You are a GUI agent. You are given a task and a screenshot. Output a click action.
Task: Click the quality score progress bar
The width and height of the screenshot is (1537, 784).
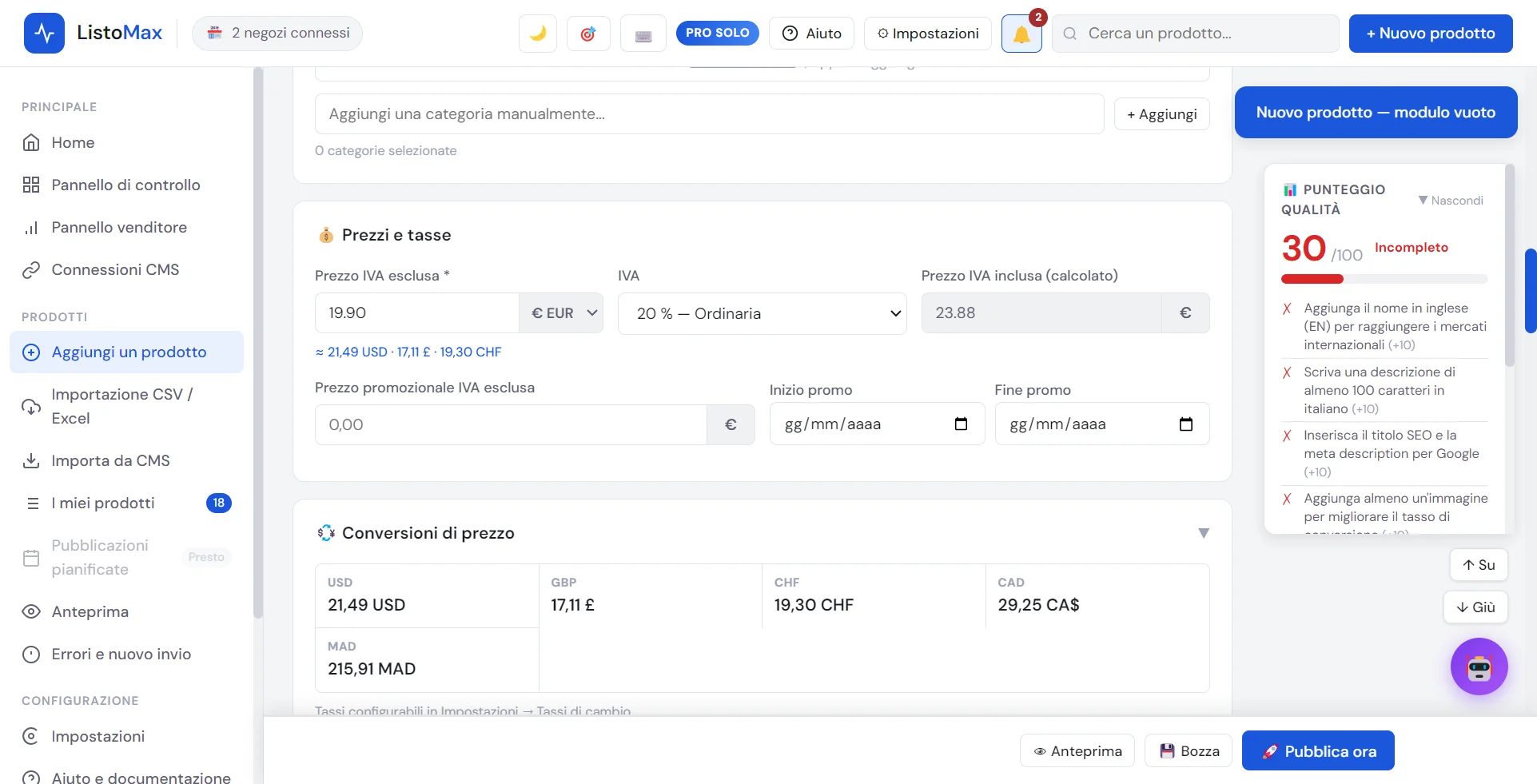(1384, 279)
